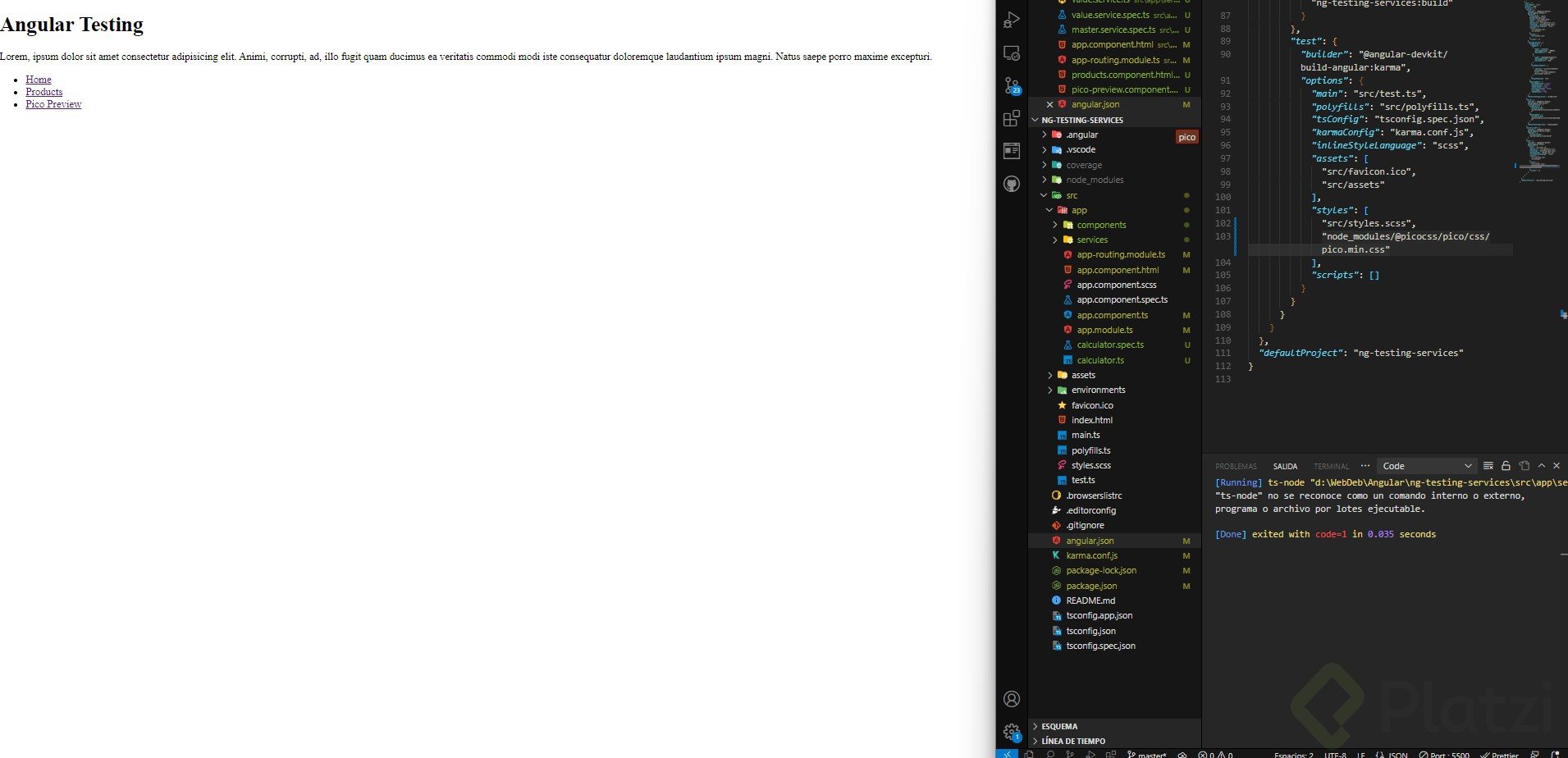Screen dimensions: 1568x758
Task: Open the Manage gear icon
Action: coord(1012,732)
